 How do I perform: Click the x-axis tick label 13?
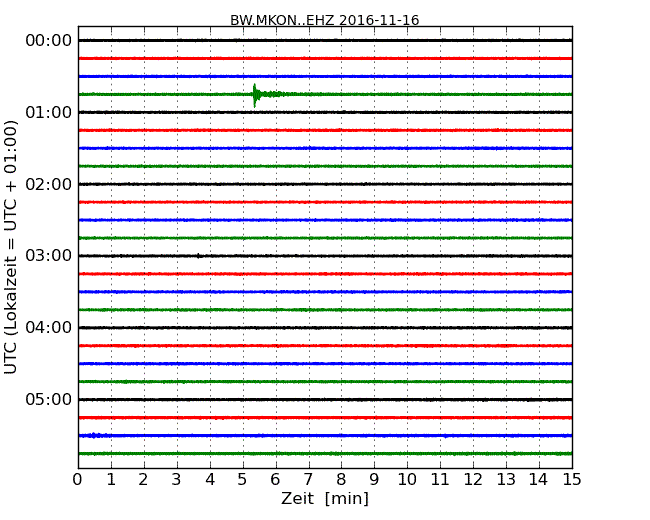(506, 480)
